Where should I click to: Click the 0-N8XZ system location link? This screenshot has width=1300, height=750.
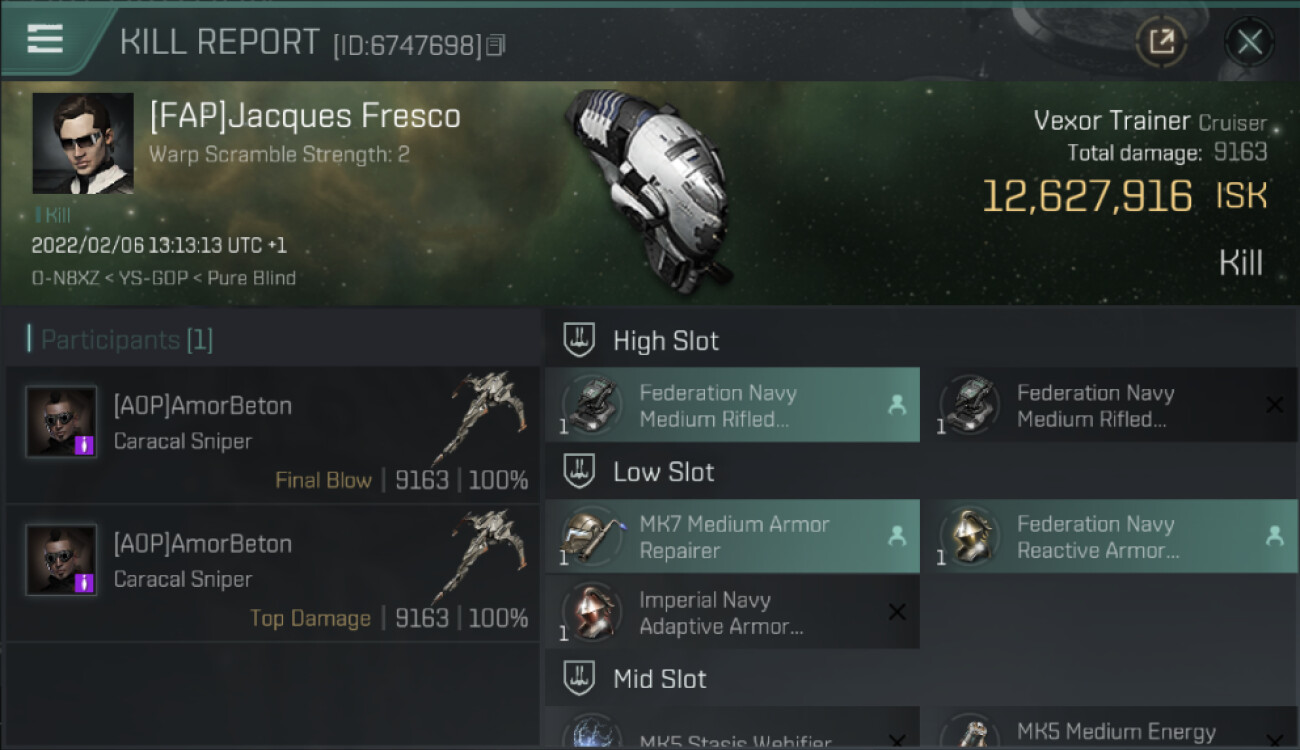[x=64, y=278]
